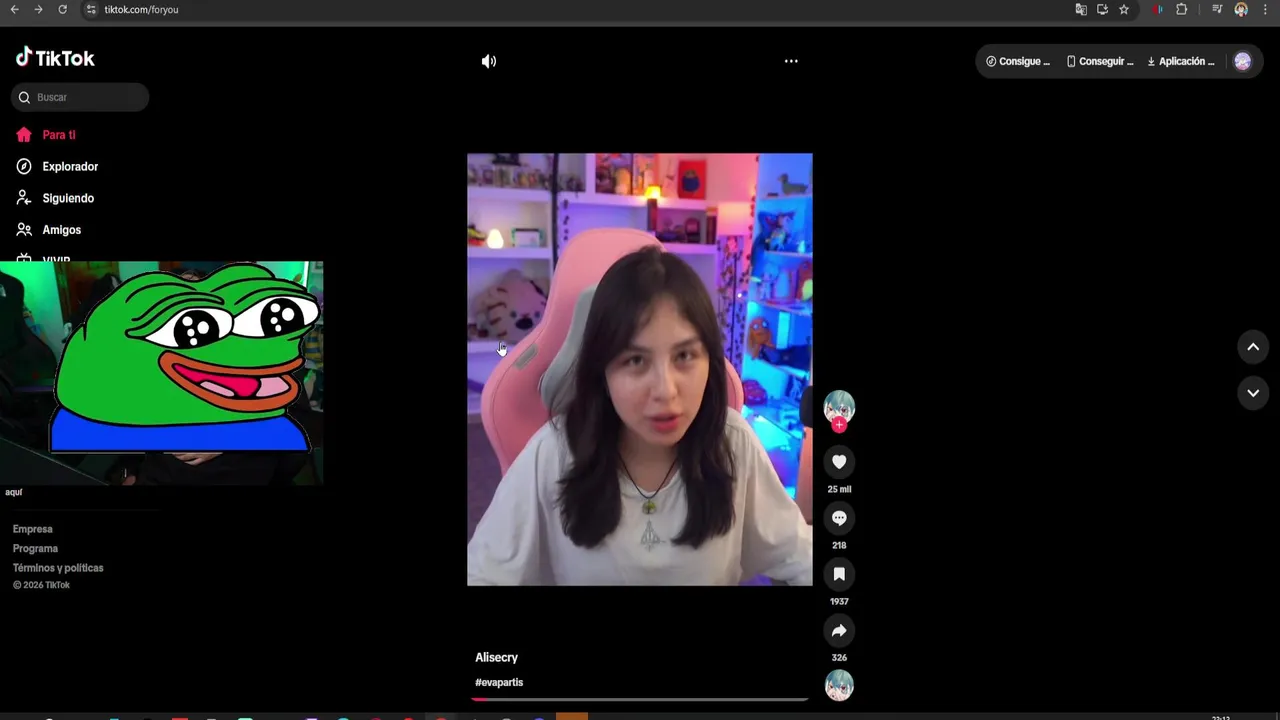Seek on the video progress bar
Image resolution: width=1280 pixels, height=720 pixels.
click(639, 699)
